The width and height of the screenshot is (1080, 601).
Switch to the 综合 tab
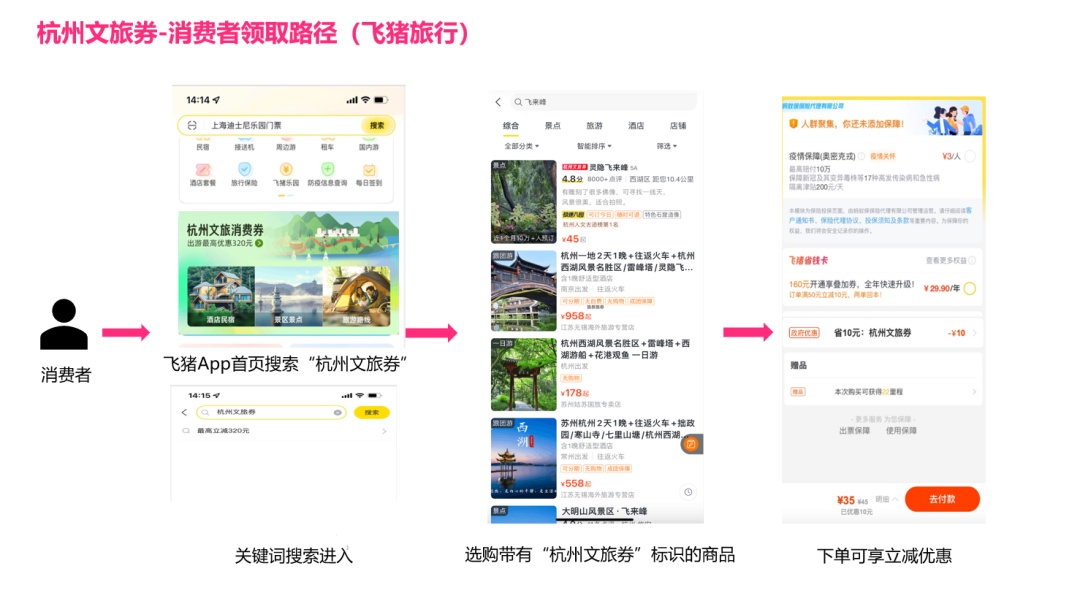coord(510,126)
